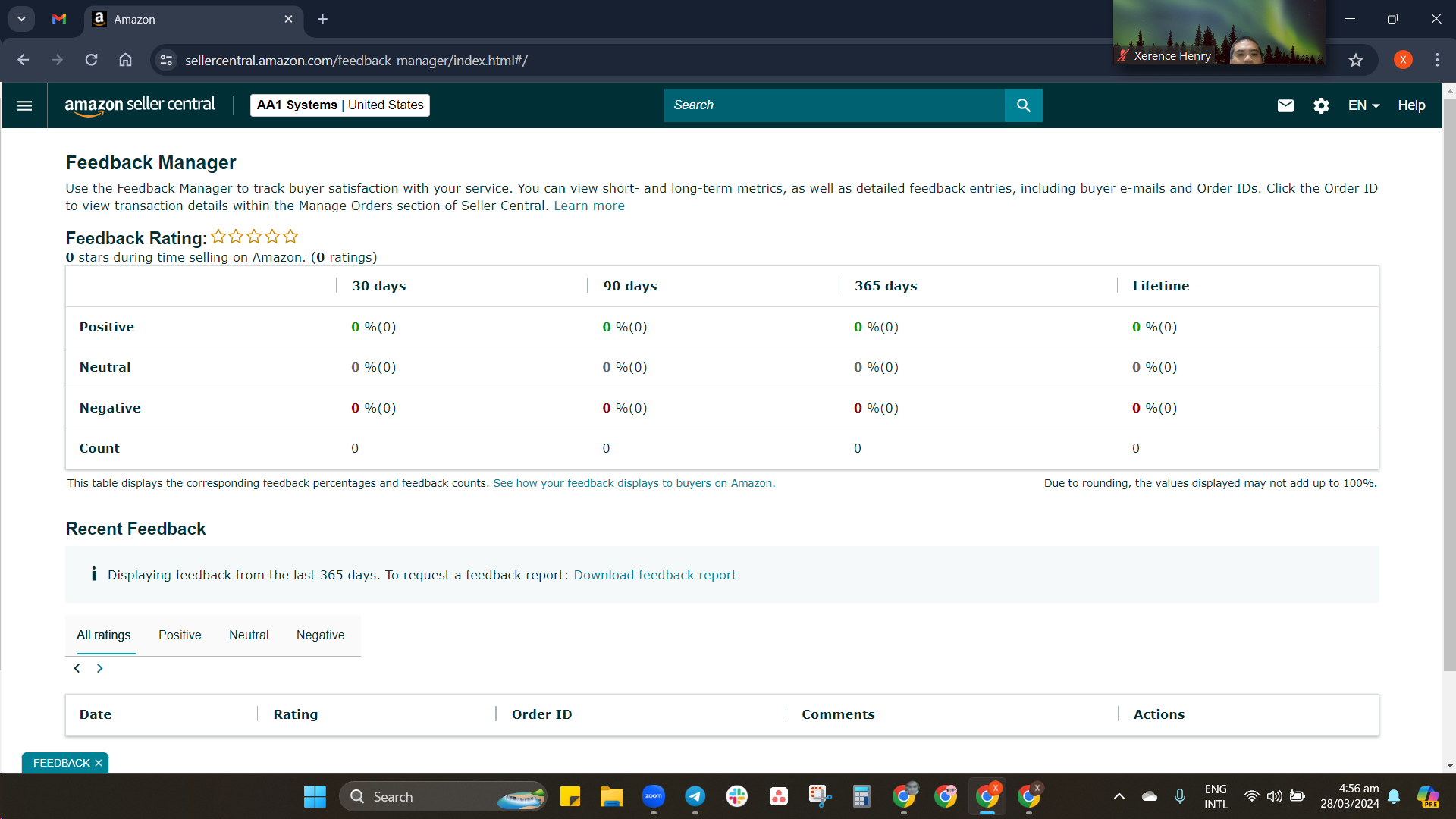Image resolution: width=1456 pixels, height=819 pixels.
Task: Open Chrome three-dot menu
Action: (1437, 60)
